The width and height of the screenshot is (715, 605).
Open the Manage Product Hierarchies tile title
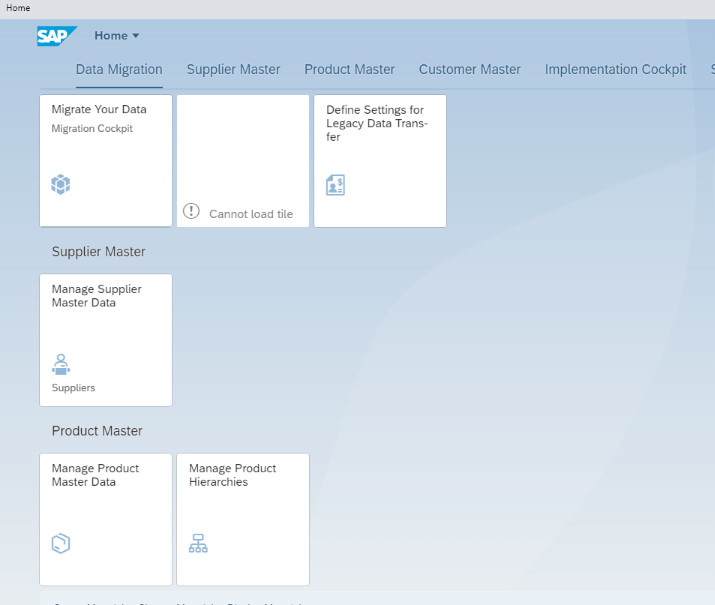pyautogui.click(x=232, y=475)
